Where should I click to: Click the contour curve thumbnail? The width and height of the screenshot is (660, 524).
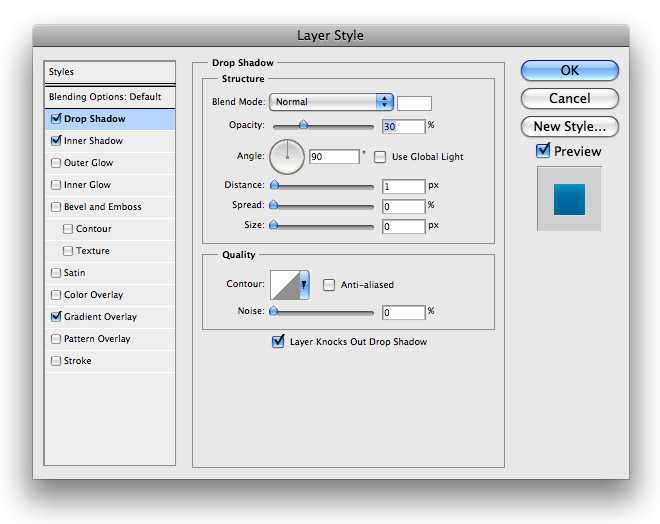285,285
